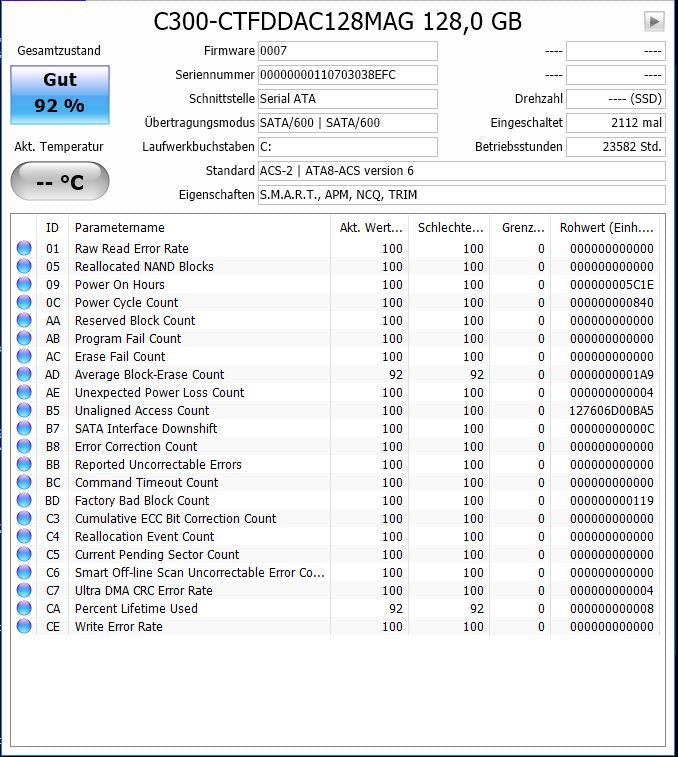Click the Drehzahl field showing ---- (SSD)
This screenshot has width=678, height=757.
(x=616, y=98)
